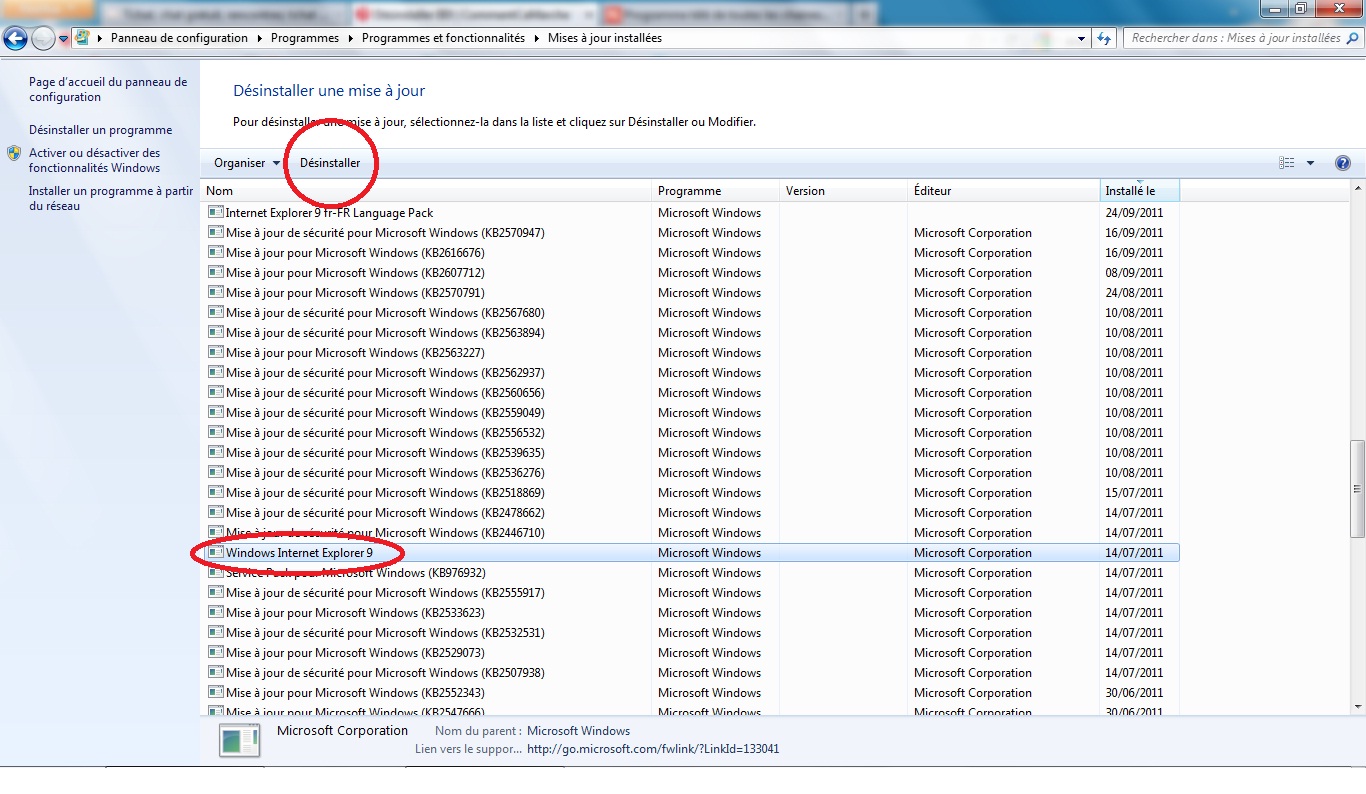Open the go.microsoft.com support link
Viewport: 1366px width, 794px height.
point(653,749)
